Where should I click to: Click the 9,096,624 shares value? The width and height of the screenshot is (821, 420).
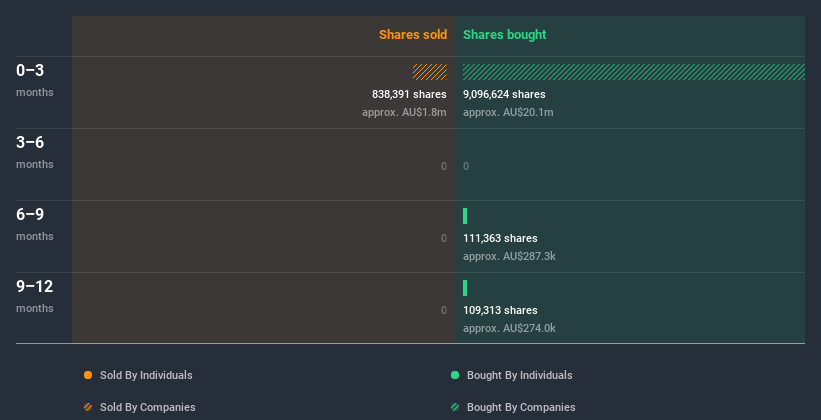click(x=504, y=94)
